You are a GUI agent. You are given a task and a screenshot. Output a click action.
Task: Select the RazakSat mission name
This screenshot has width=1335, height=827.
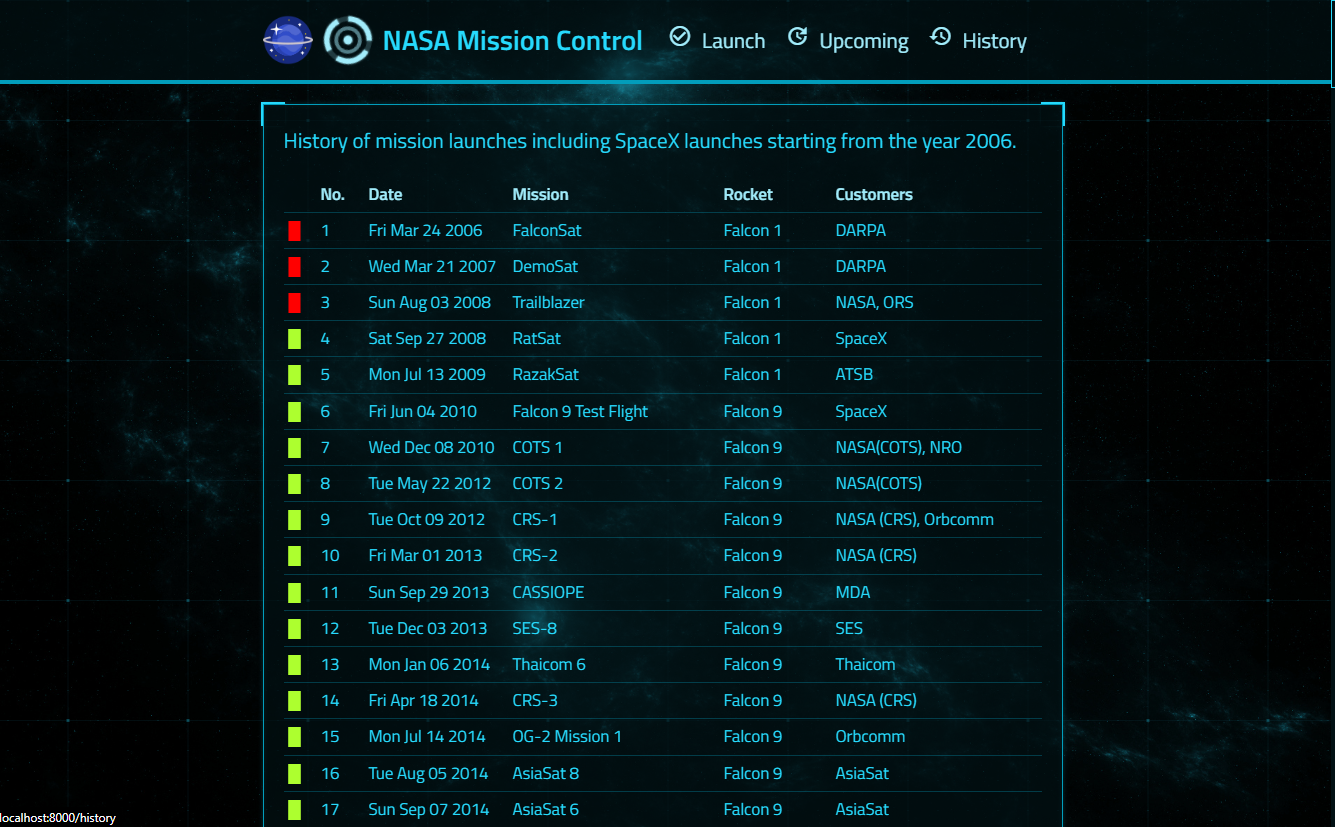[x=546, y=374]
